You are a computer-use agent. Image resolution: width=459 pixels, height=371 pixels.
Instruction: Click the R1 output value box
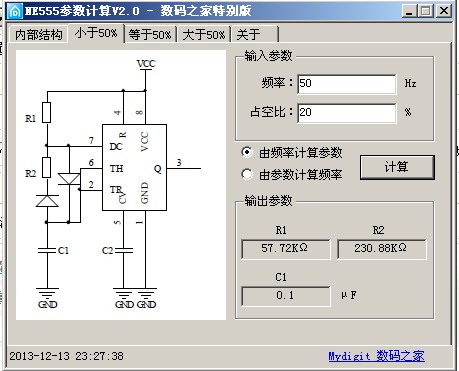click(x=286, y=249)
